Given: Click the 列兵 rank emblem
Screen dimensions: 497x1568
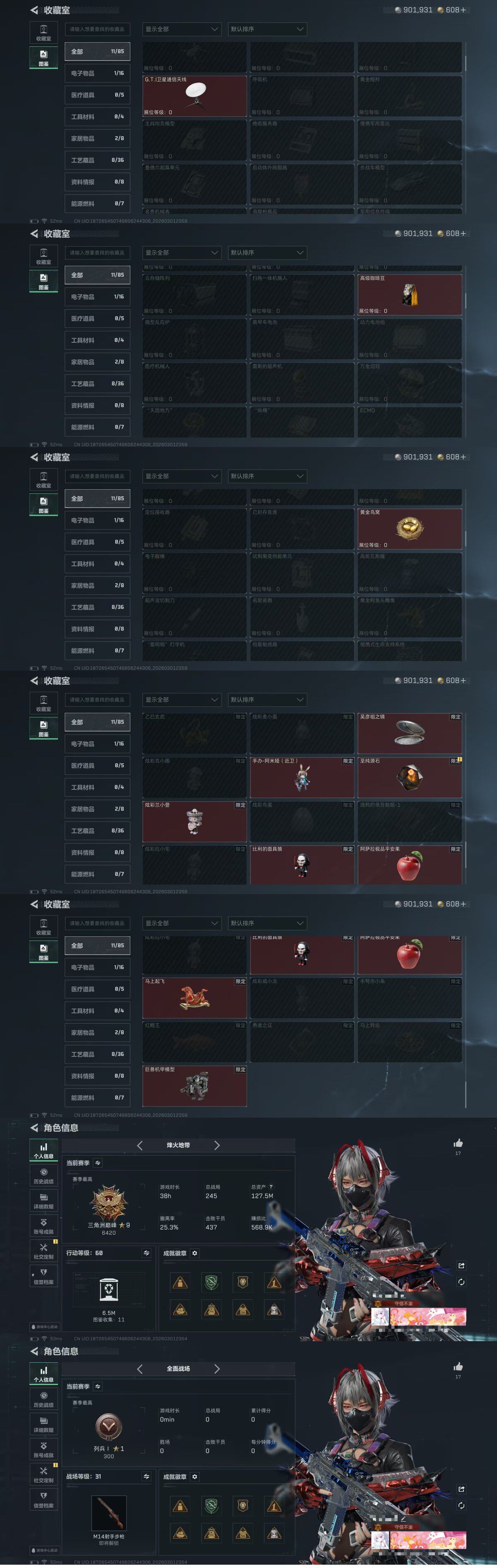Looking at the screenshot, I should pyautogui.click(x=109, y=1427).
